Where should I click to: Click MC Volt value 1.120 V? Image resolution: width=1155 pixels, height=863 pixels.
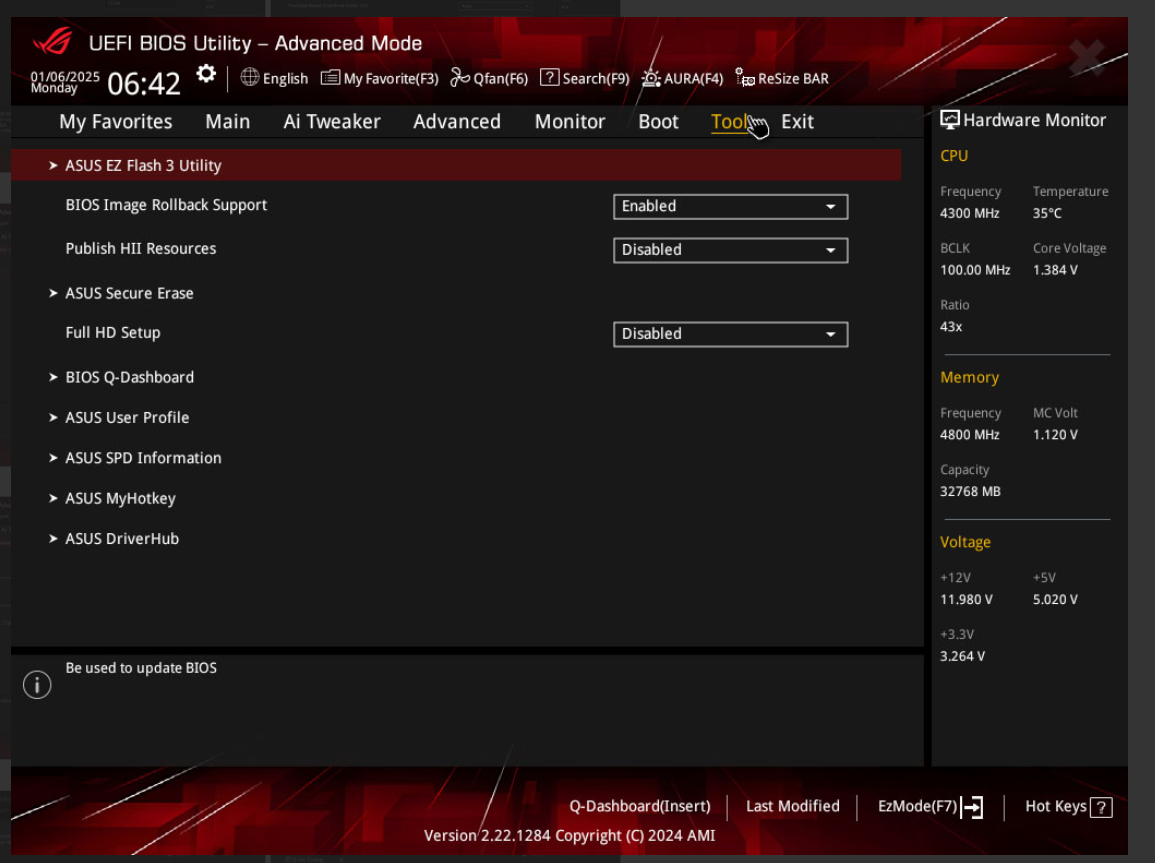pyautogui.click(x=1055, y=435)
